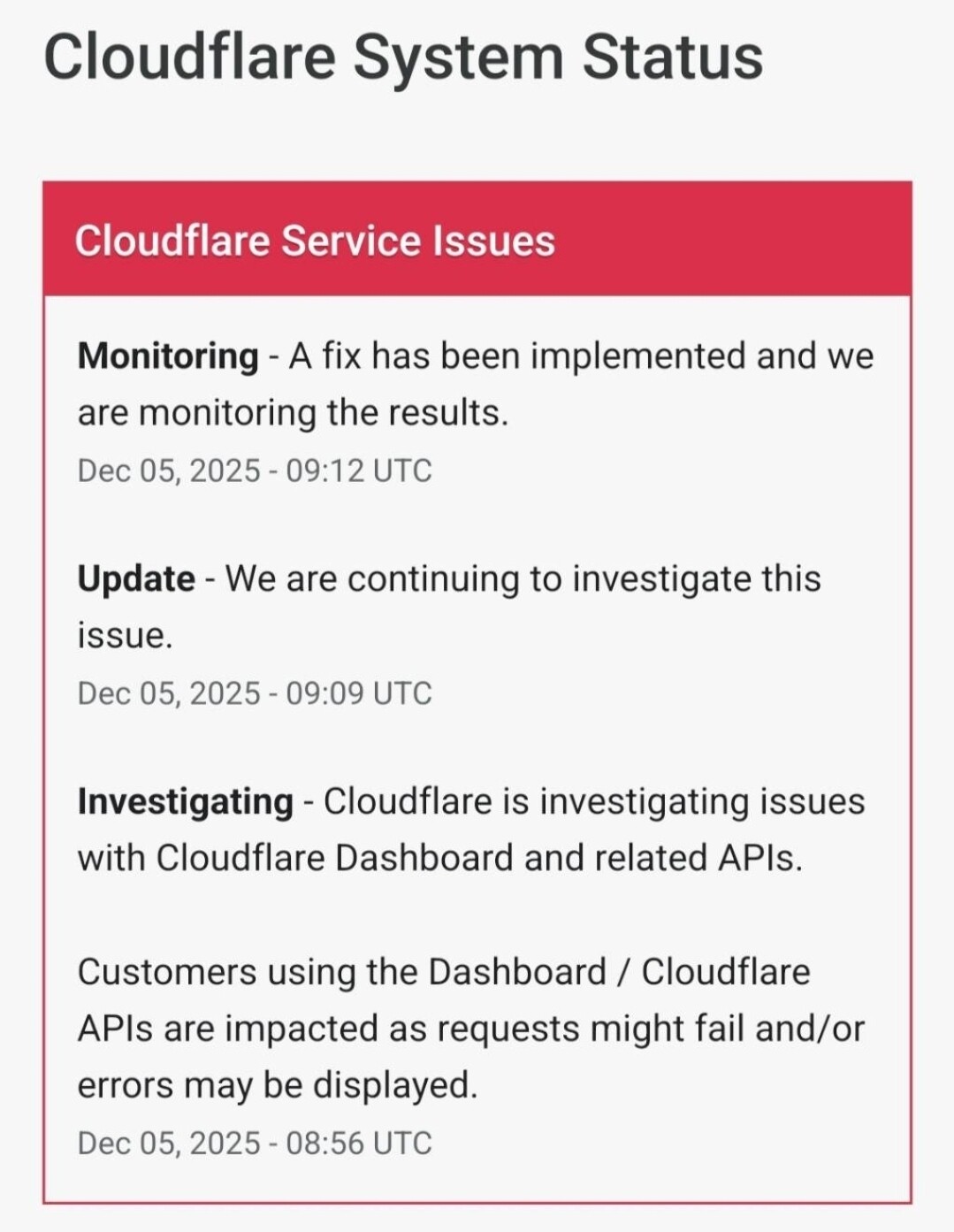Click 'We are continuing to investigate' text
The image size is (954, 1232).
[523, 579]
